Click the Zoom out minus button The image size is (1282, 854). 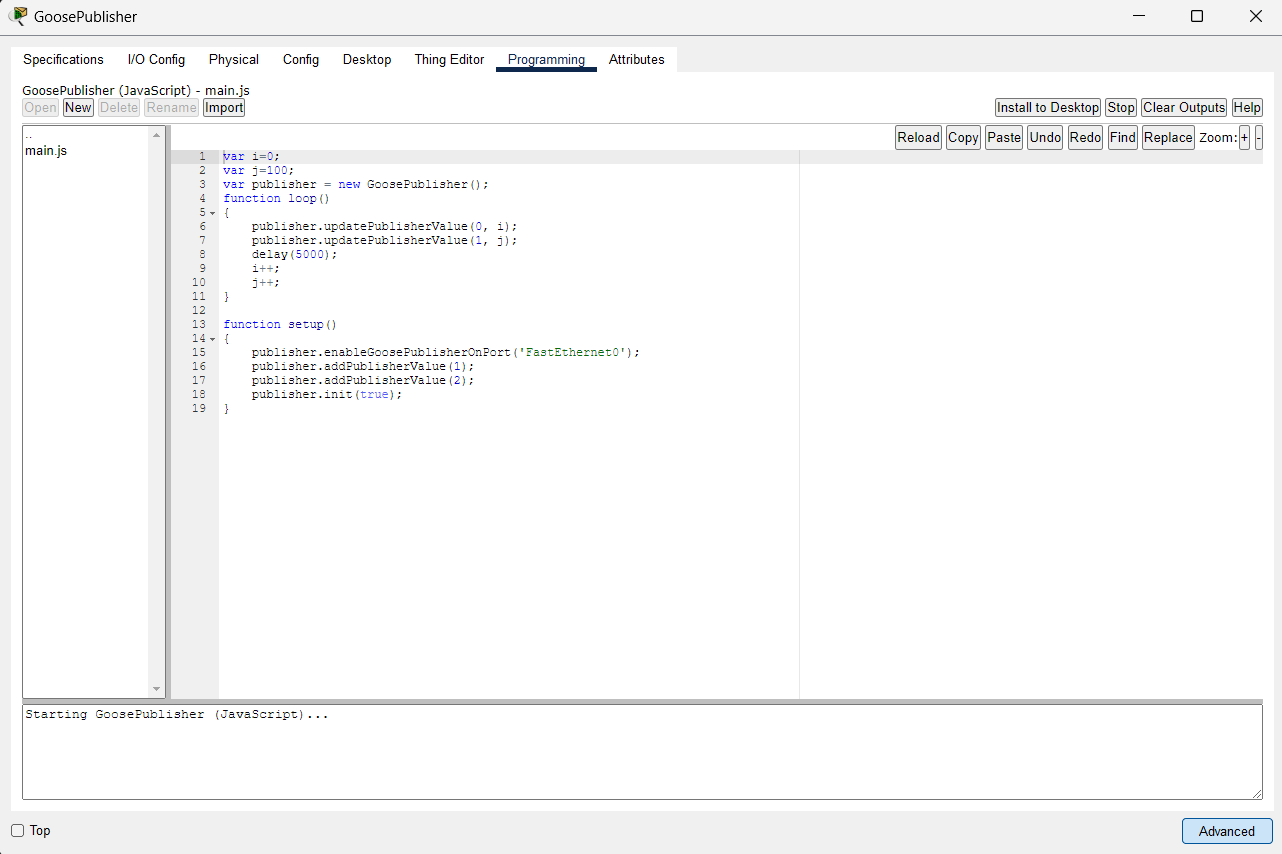[1258, 138]
